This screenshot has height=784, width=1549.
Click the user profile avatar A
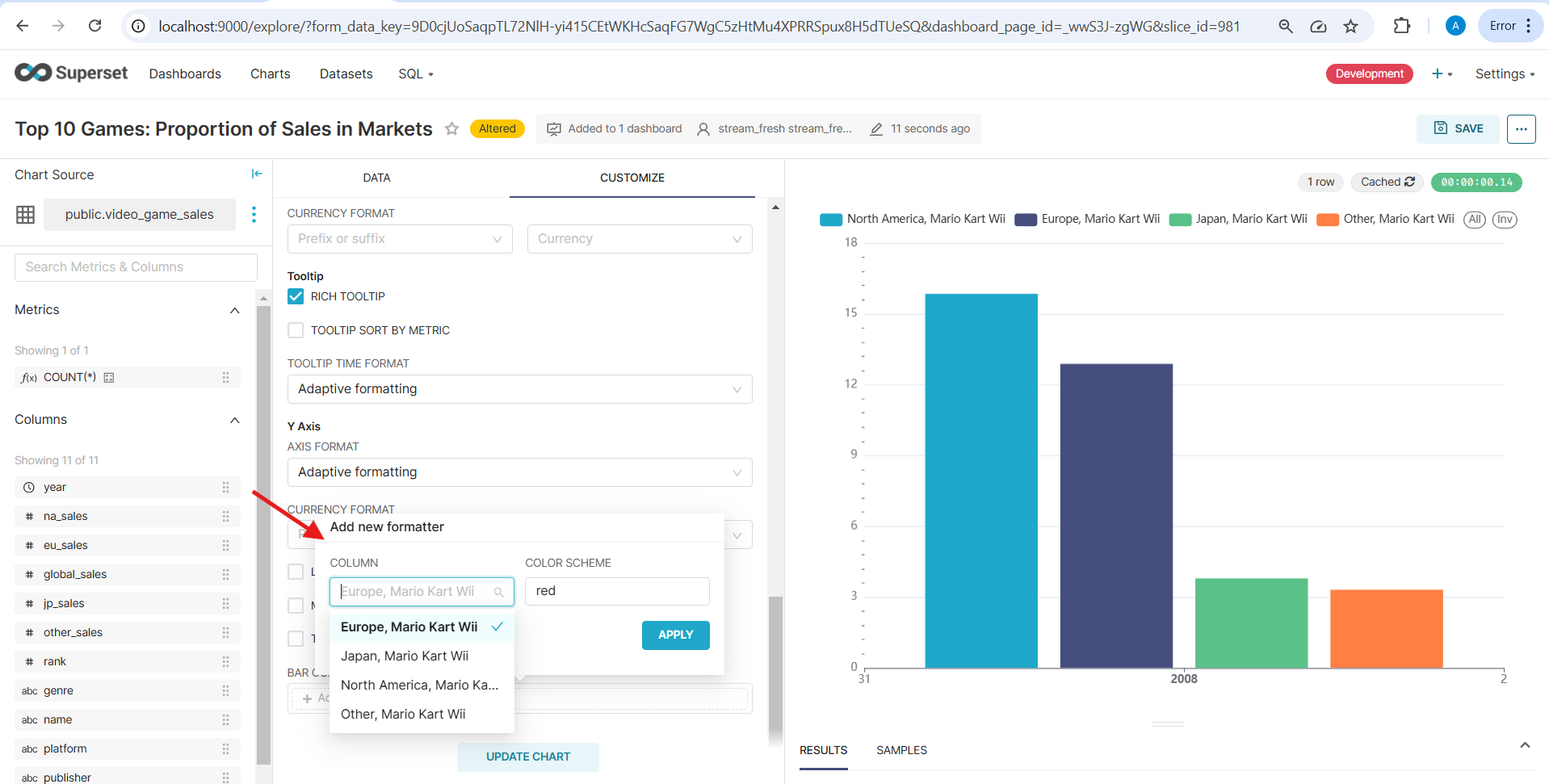(1455, 26)
